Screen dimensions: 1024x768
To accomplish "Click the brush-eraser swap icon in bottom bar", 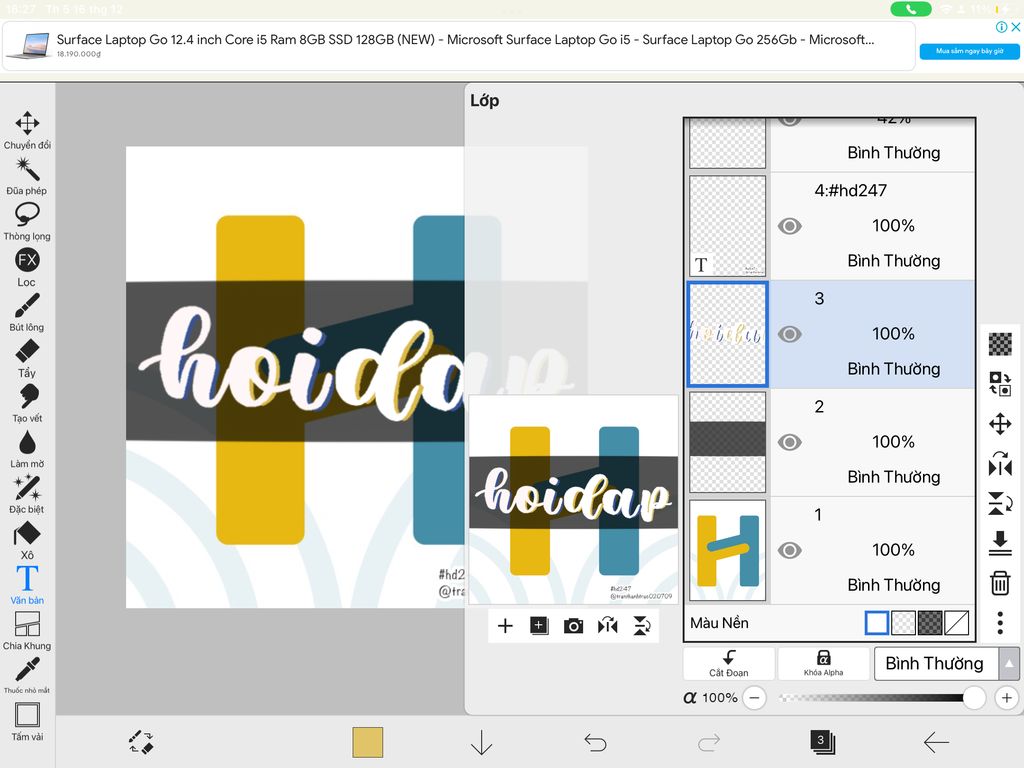I will click(140, 743).
